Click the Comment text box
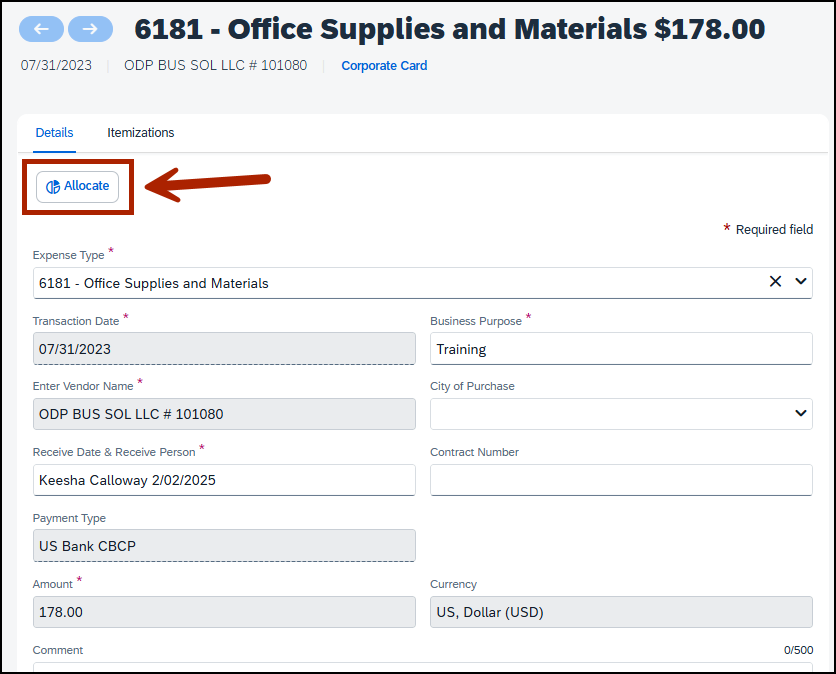 422,668
